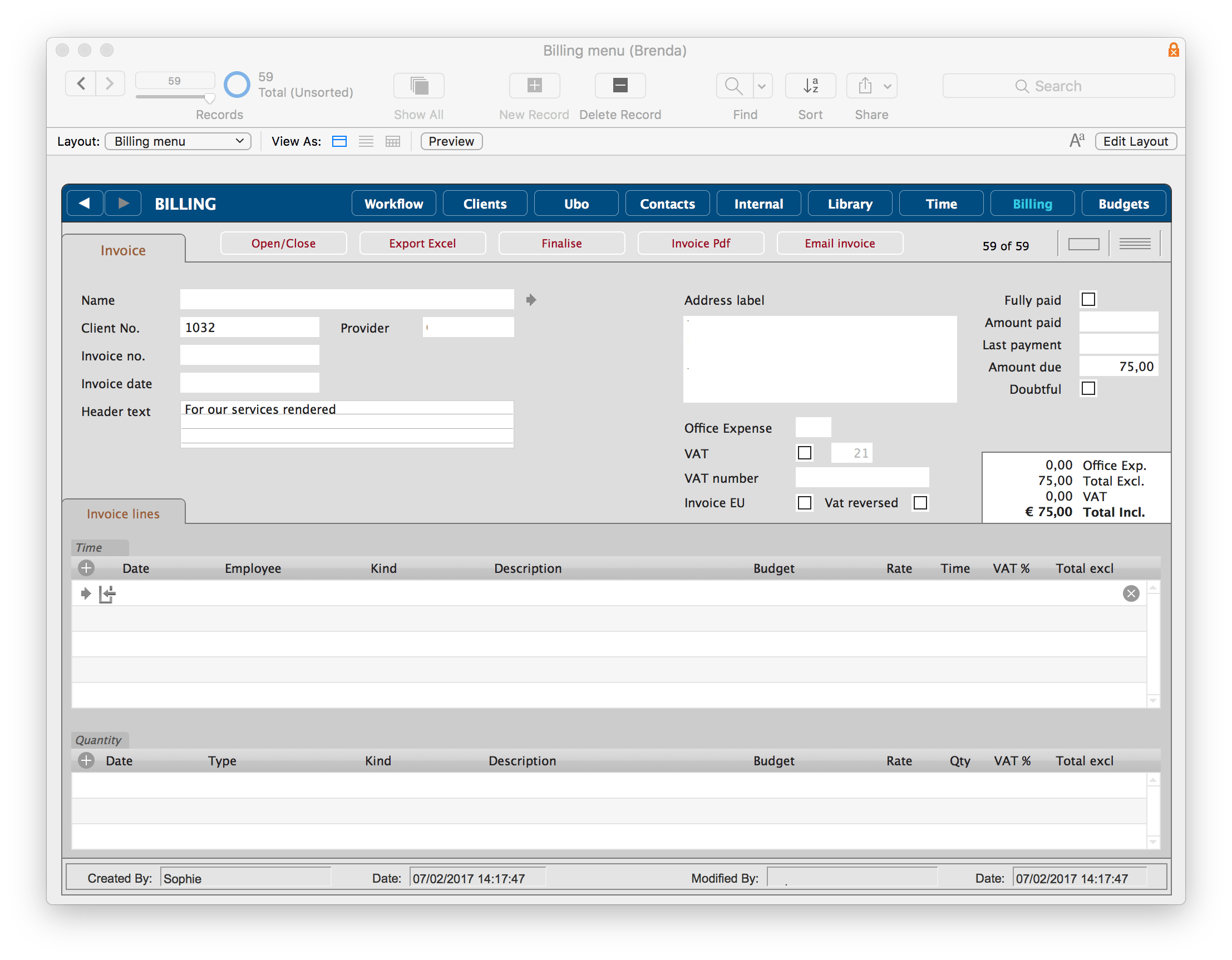1232x960 pixels.
Task: Click the grey forward arrow beside BILLING
Action: coord(123,204)
